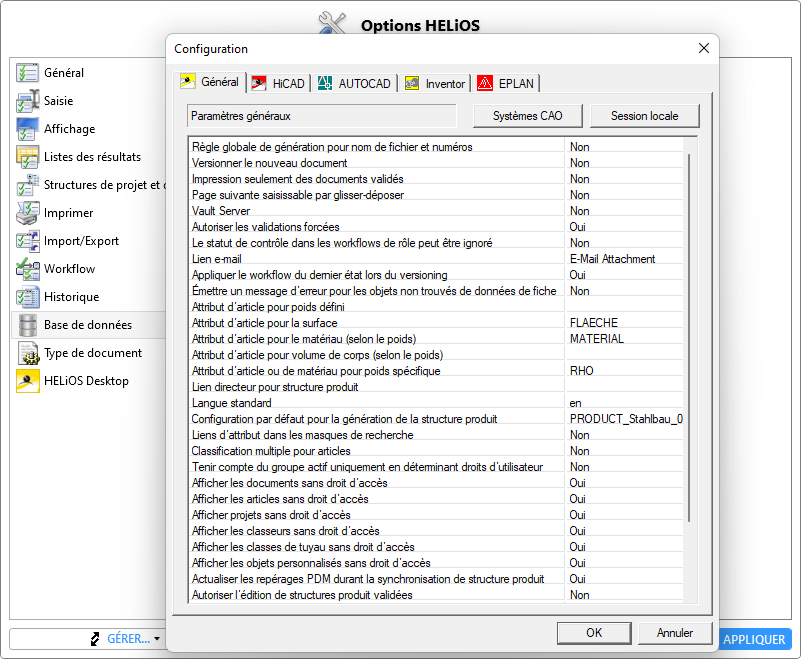Select the Général tab in Configuration
The width and height of the screenshot is (801, 659).
[x=210, y=82]
